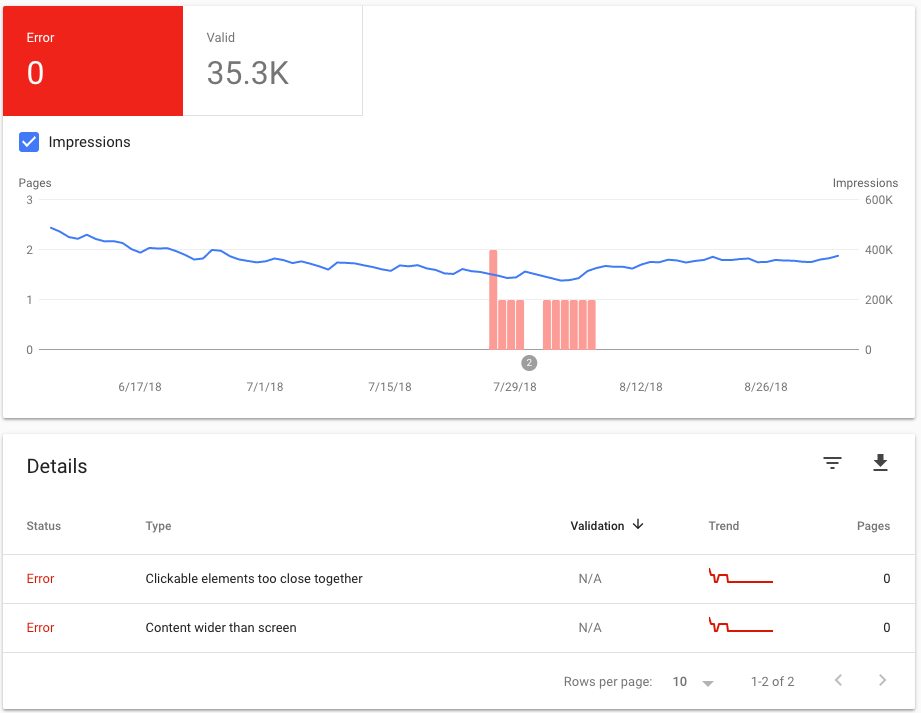Select the Valid status card showing 35.3K

(271, 60)
